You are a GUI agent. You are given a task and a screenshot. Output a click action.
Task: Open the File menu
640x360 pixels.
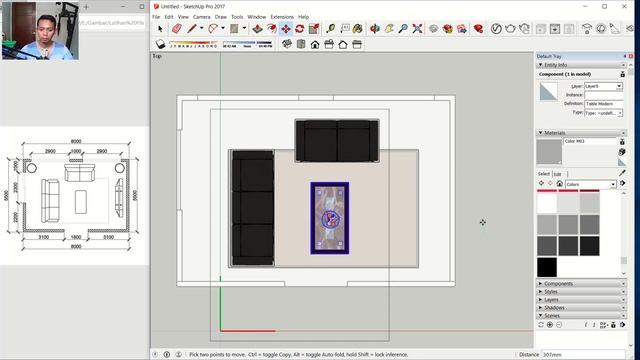point(156,17)
